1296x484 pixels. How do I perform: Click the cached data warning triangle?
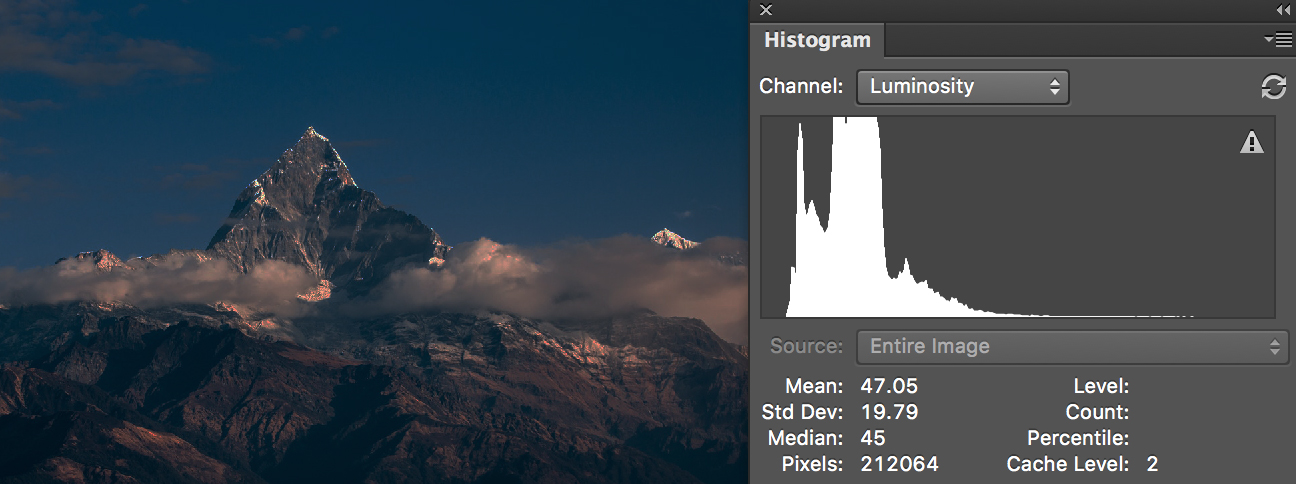tap(1252, 143)
